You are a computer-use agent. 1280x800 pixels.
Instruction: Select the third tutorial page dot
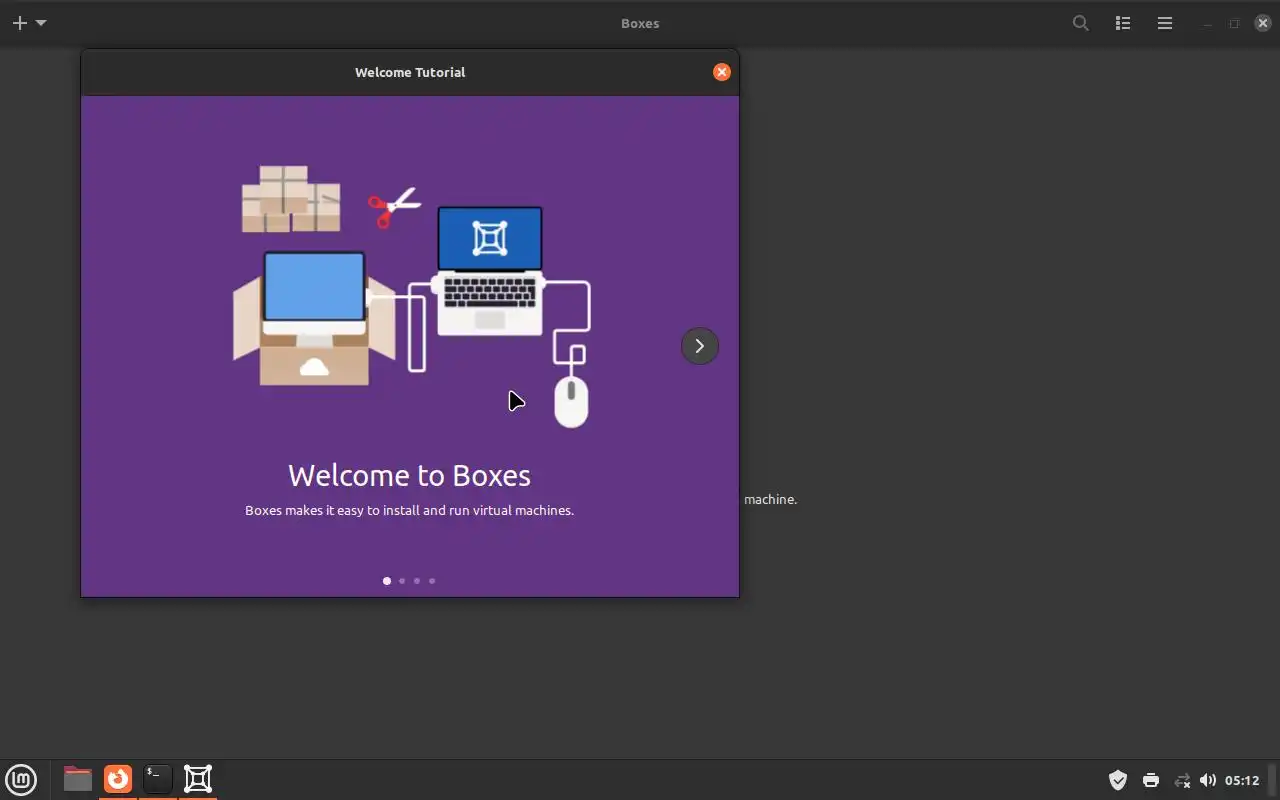[x=417, y=581]
